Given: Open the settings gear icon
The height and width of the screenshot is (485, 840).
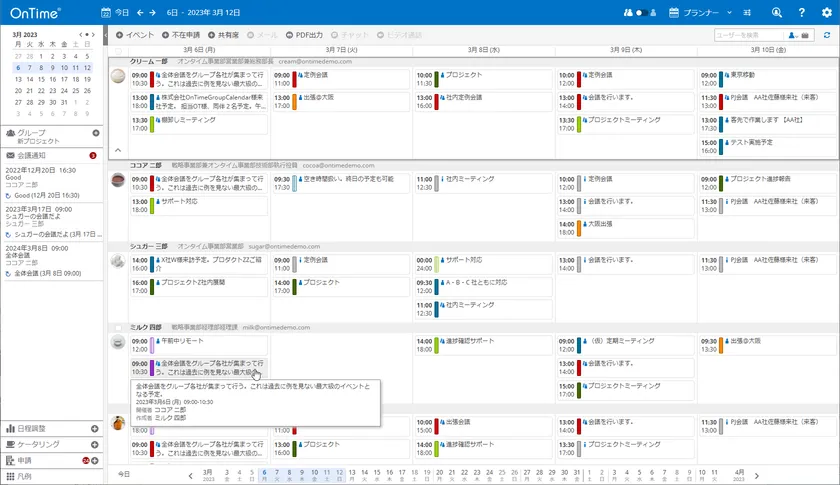Looking at the screenshot, I should pyautogui.click(x=825, y=12).
